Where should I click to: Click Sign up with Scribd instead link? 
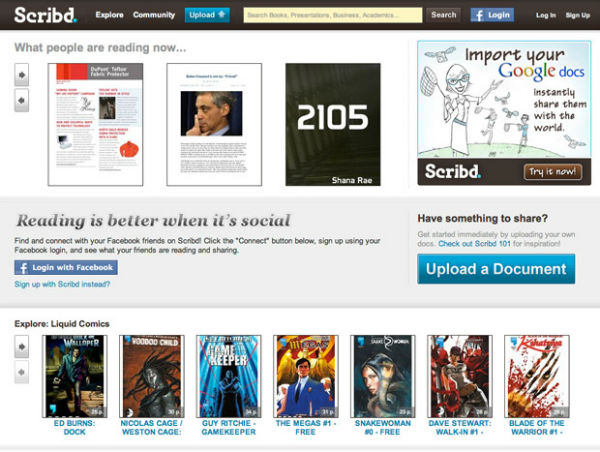click(x=62, y=285)
